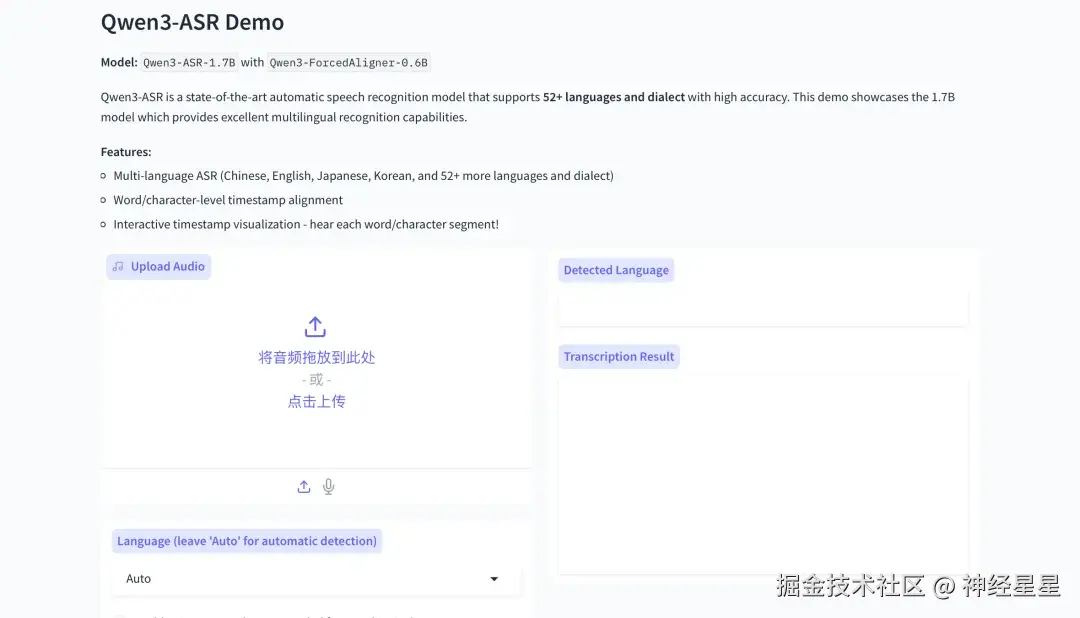
Task: Click the Upload Audio label
Action: [158, 267]
